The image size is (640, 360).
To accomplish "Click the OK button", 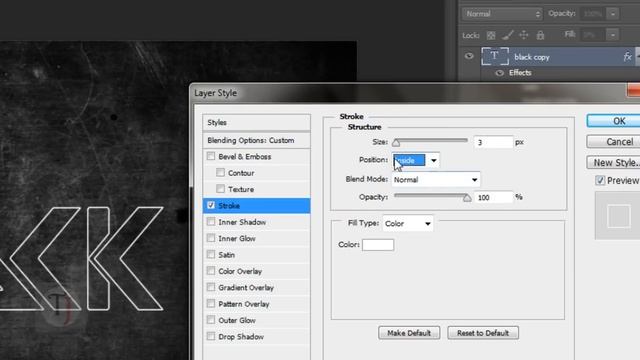I will pyautogui.click(x=613, y=121).
